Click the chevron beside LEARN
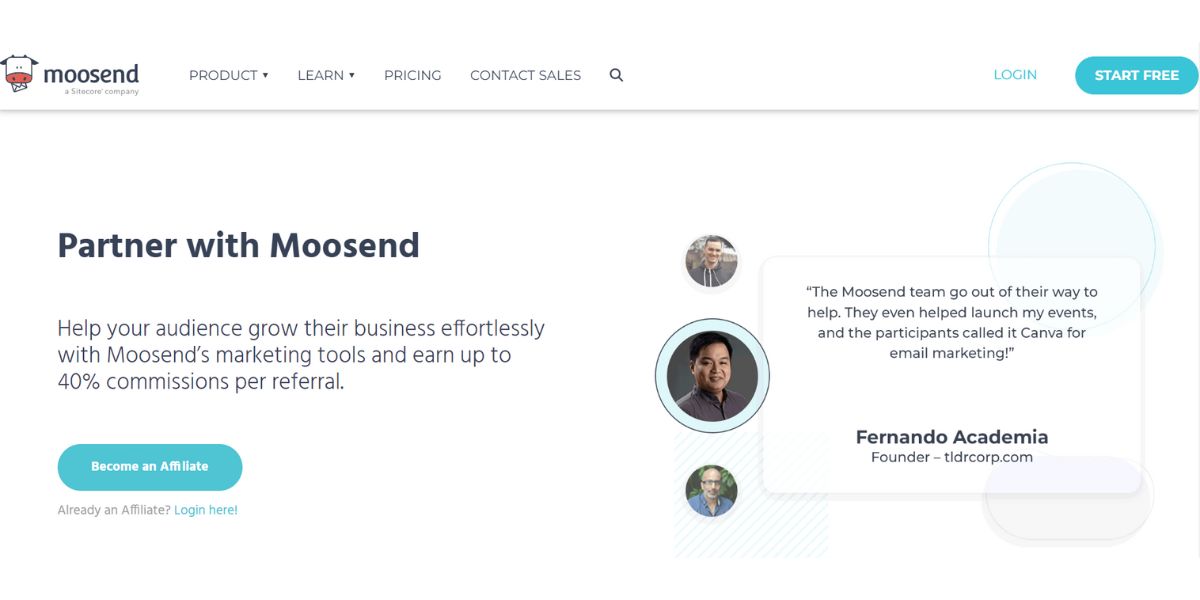Image resolution: width=1200 pixels, height=600 pixels. click(x=351, y=75)
